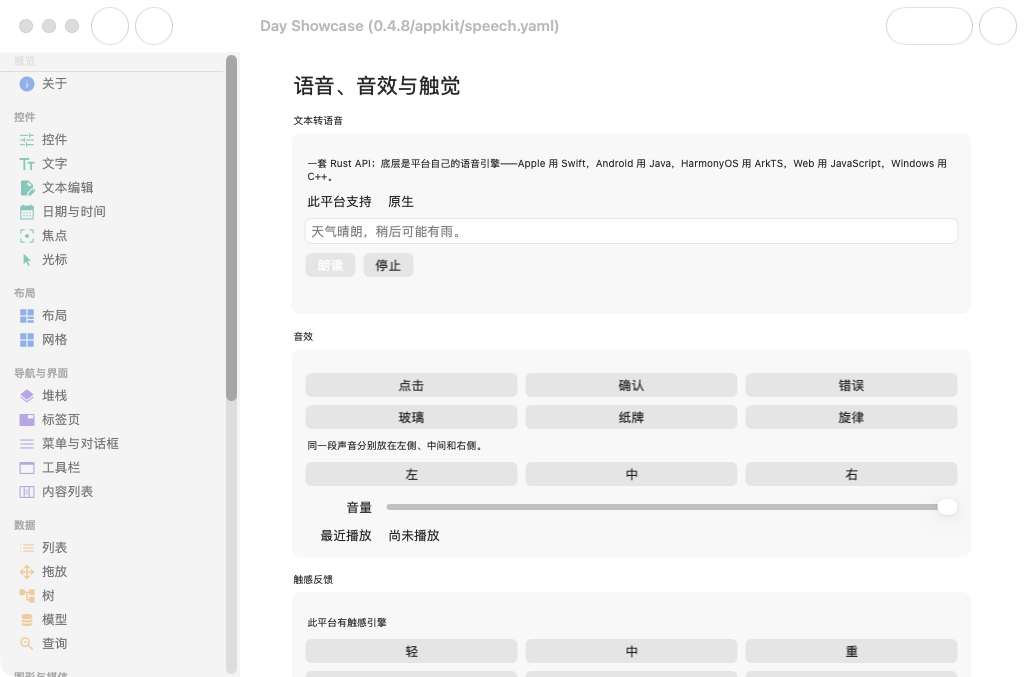
Task: Play the 错误 sound effect
Action: [852, 385]
